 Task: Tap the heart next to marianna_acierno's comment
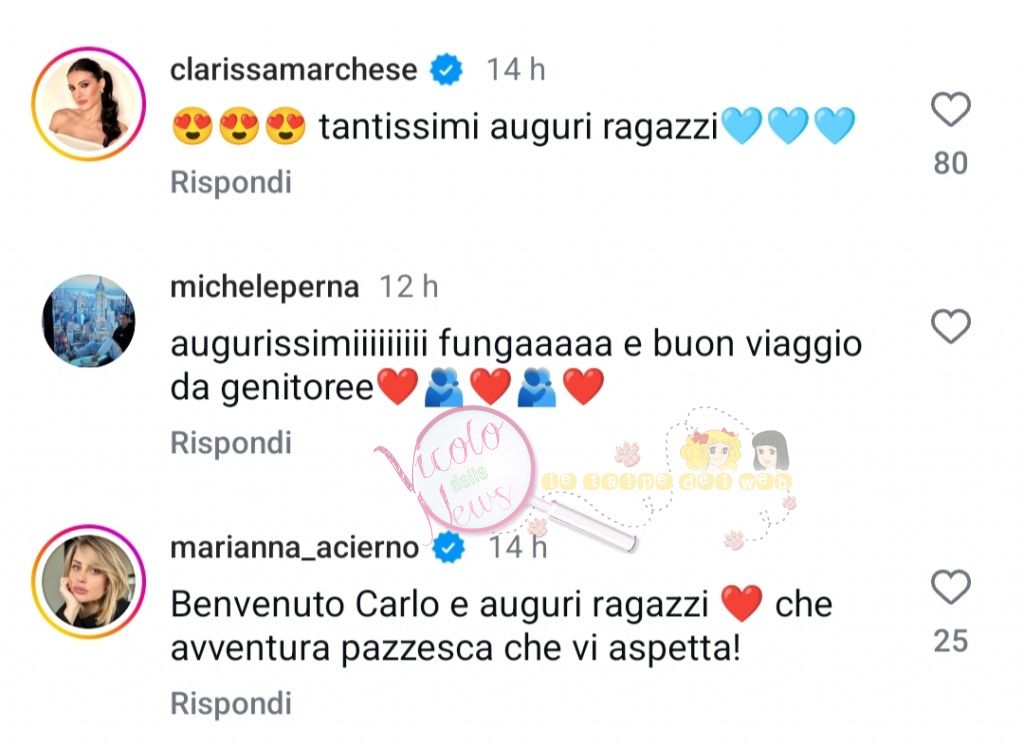pyautogui.click(x=950, y=587)
